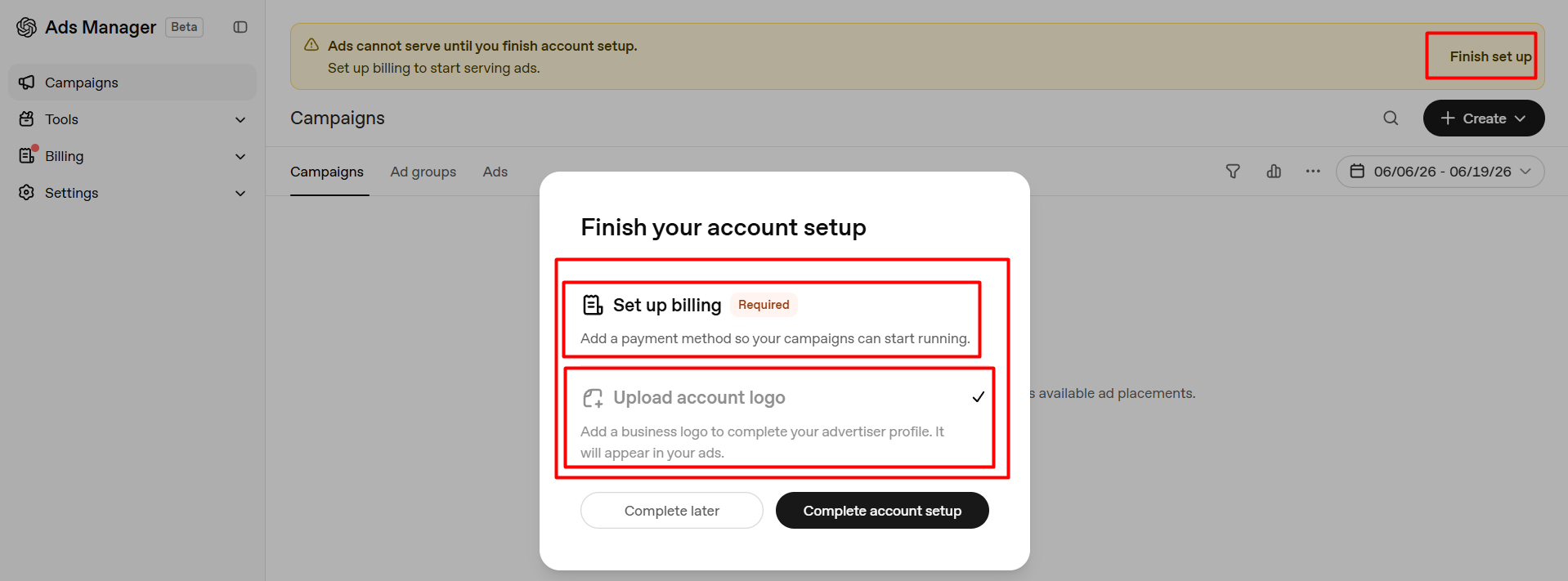Select the Set up billing item
The height and width of the screenshot is (581, 1568).
coord(772,320)
